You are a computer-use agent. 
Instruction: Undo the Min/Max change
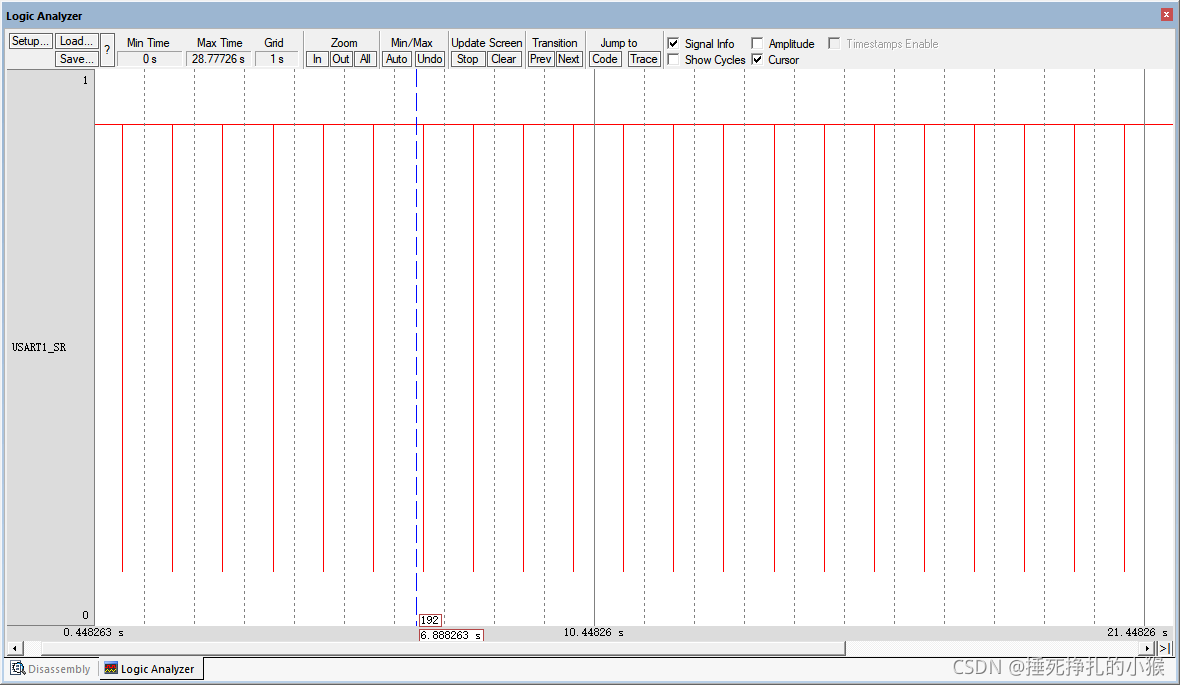click(x=430, y=59)
